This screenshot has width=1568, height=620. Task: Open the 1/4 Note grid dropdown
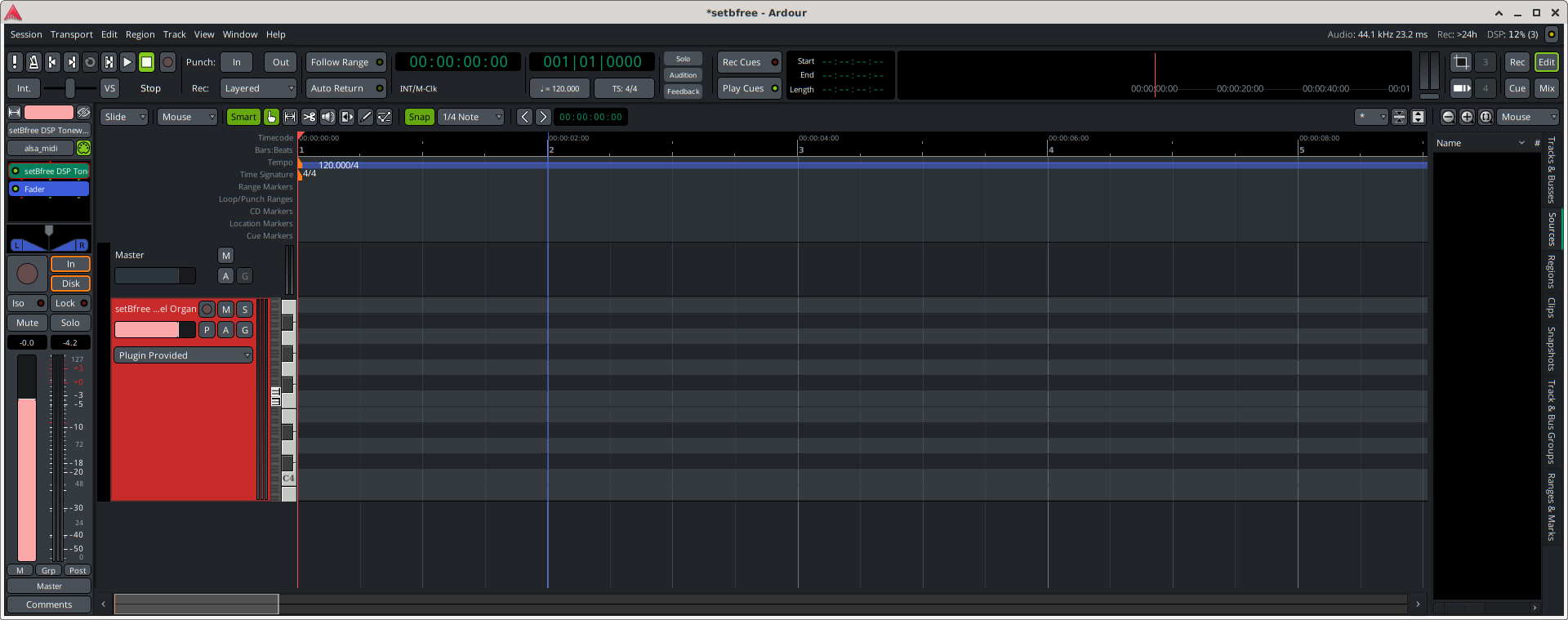click(x=471, y=117)
